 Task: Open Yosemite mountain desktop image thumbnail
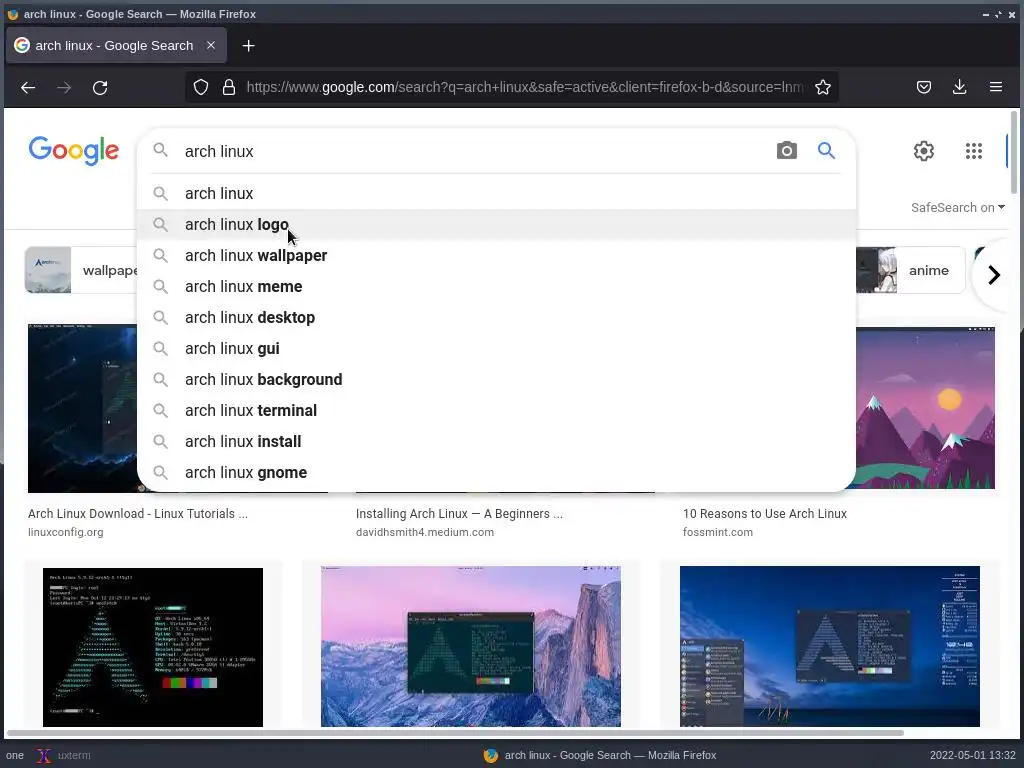(x=471, y=647)
